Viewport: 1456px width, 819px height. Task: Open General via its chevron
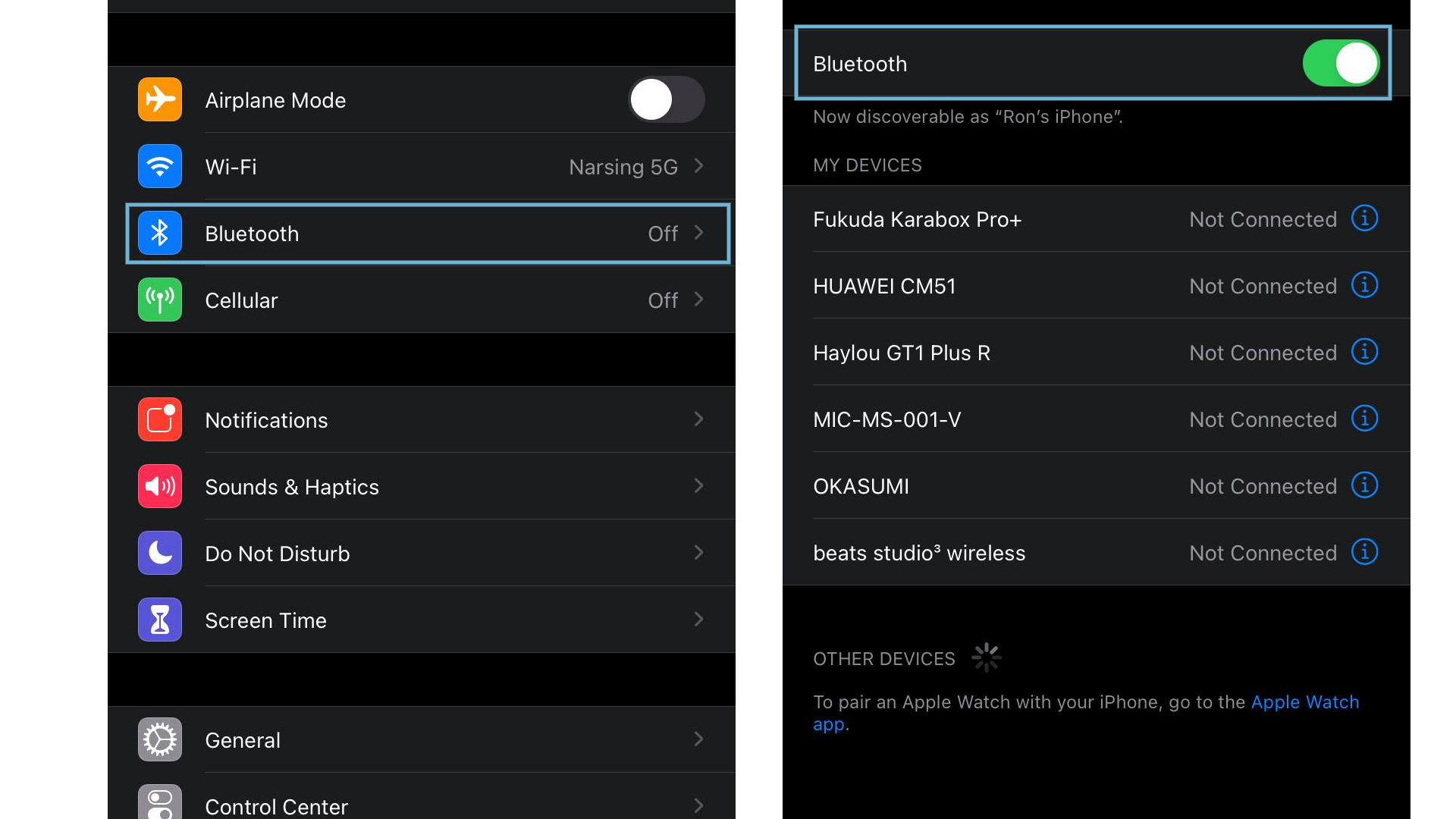click(699, 739)
